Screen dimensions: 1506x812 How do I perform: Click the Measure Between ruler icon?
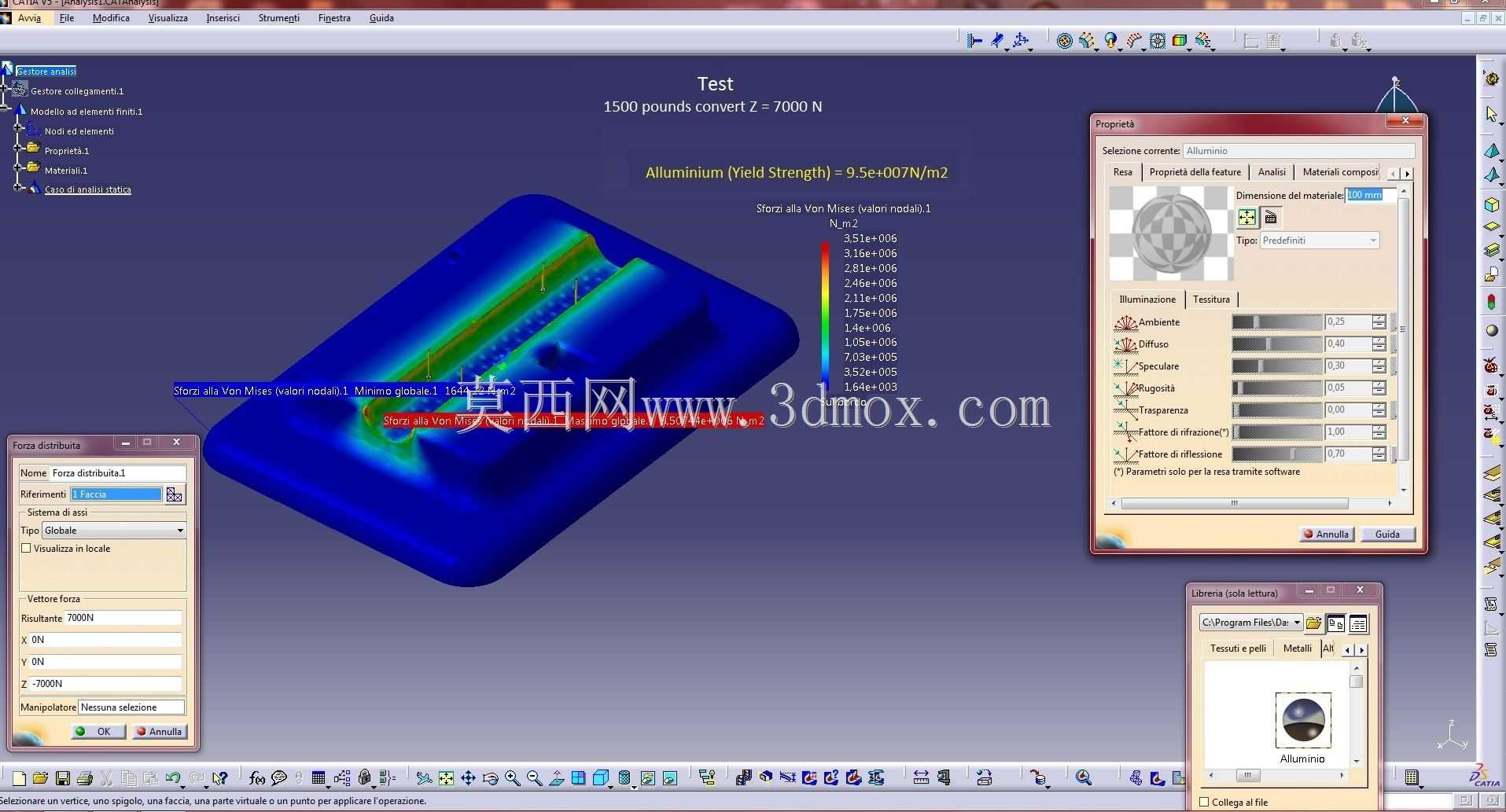[921, 778]
